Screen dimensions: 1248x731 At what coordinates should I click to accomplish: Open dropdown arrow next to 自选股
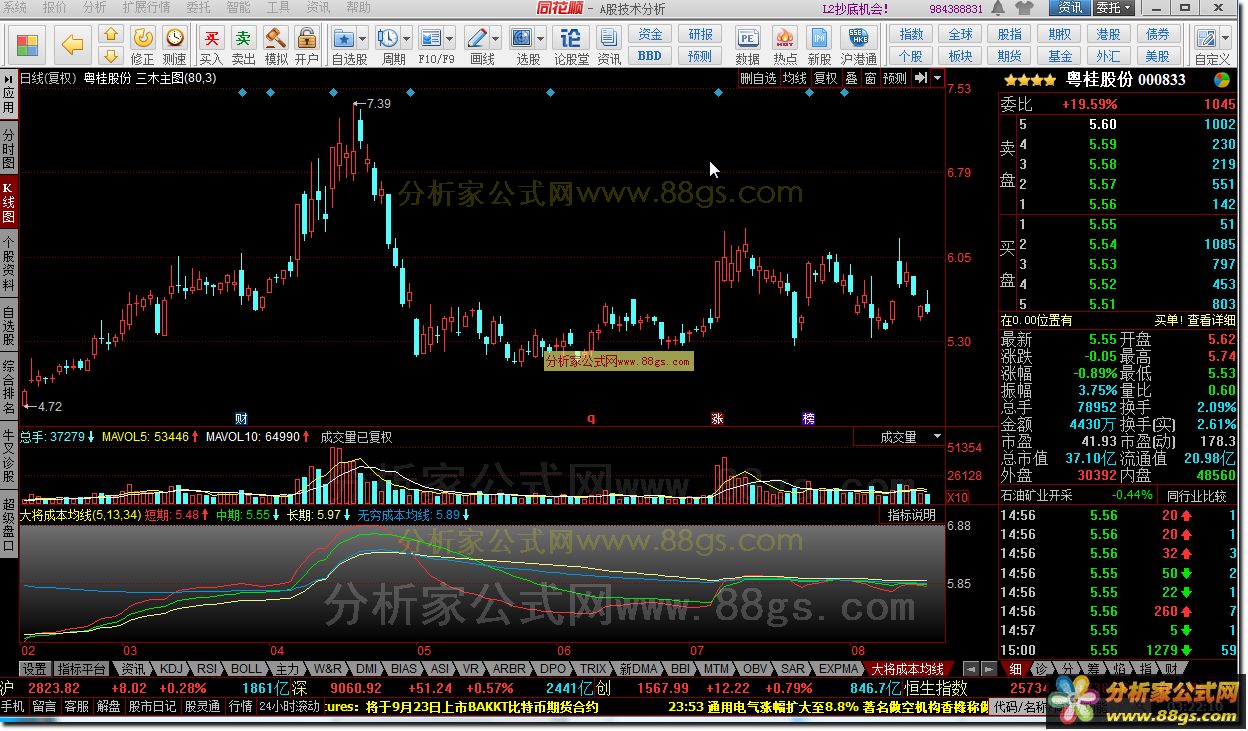point(362,40)
